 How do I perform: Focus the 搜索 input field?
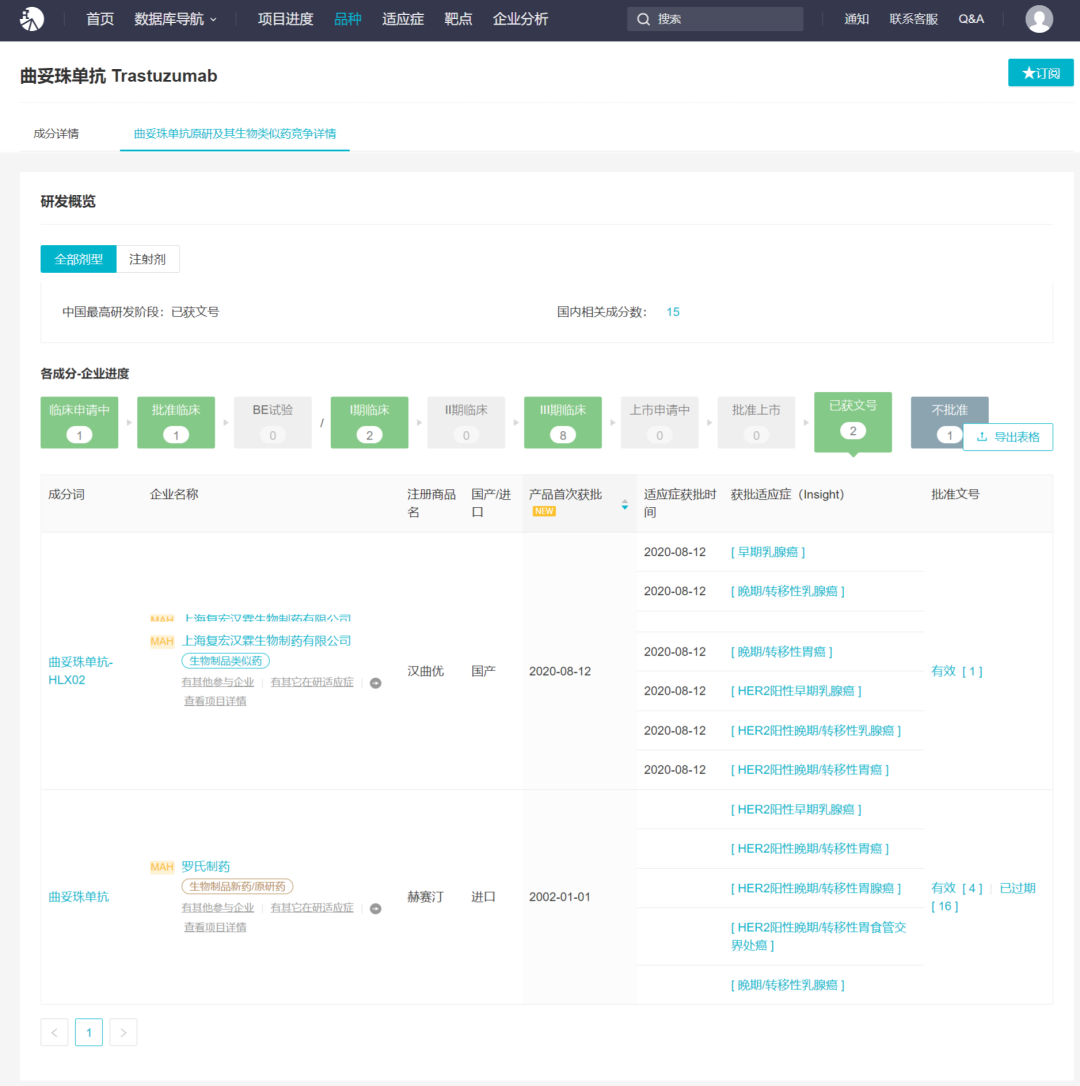point(715,19)
